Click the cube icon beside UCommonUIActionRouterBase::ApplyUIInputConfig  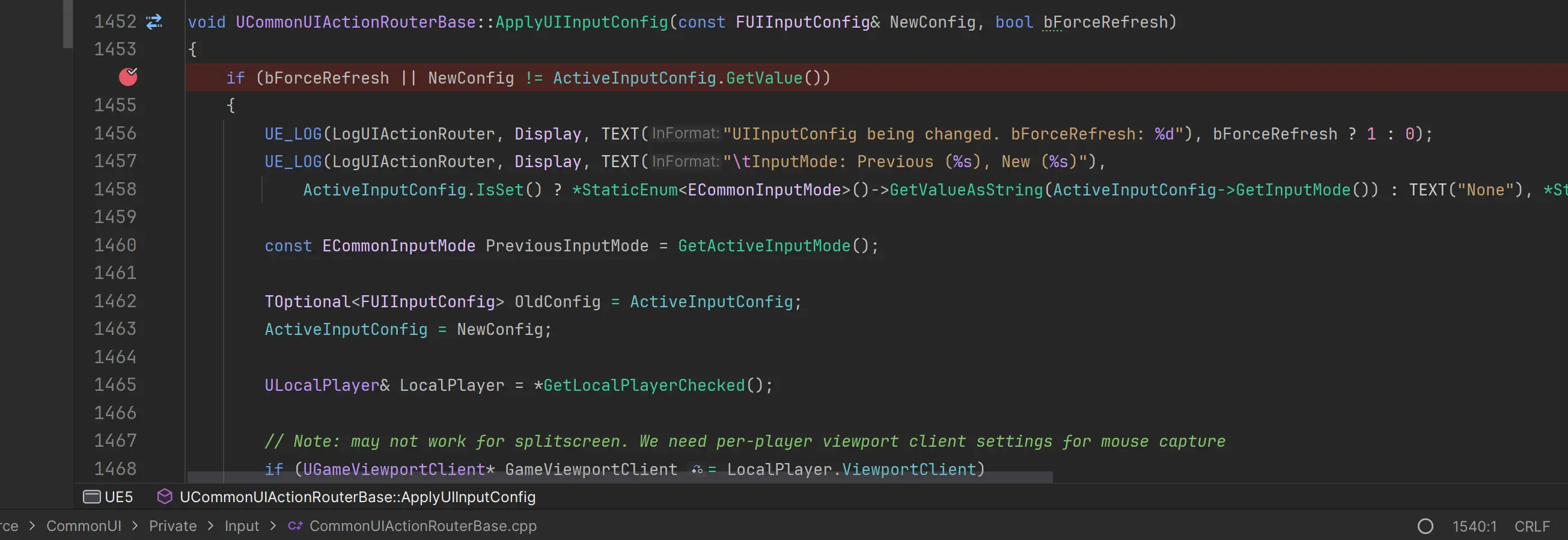pyautogui.click(x=164, y=497)
